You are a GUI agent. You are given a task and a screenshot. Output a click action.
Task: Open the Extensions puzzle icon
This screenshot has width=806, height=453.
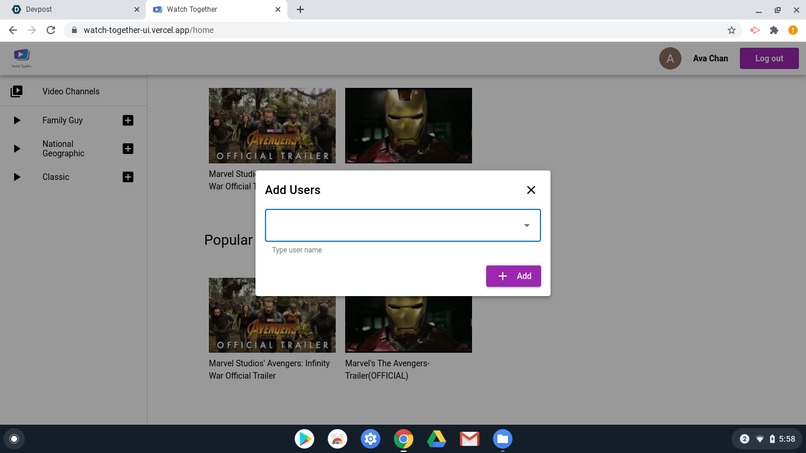(x=774, y=30)
